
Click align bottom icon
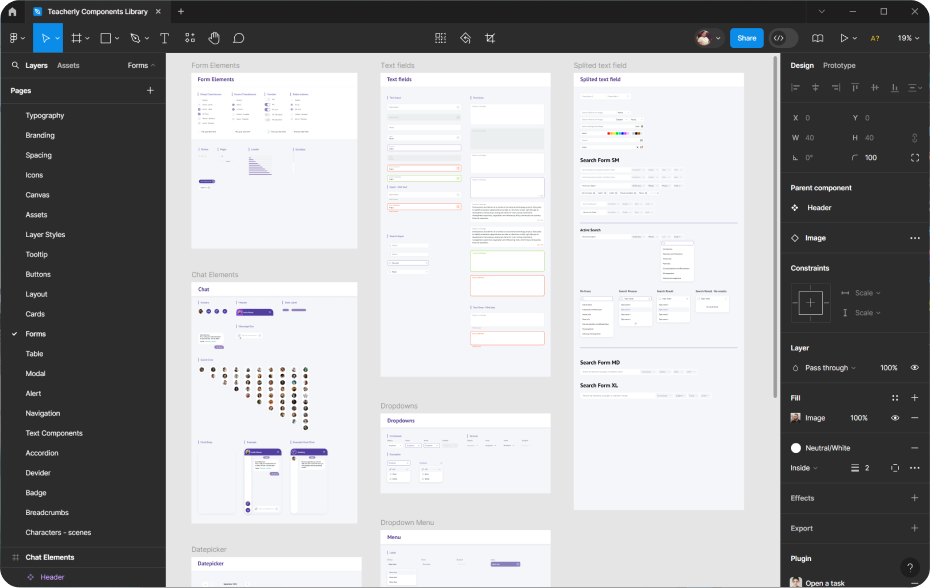(894, 87)
